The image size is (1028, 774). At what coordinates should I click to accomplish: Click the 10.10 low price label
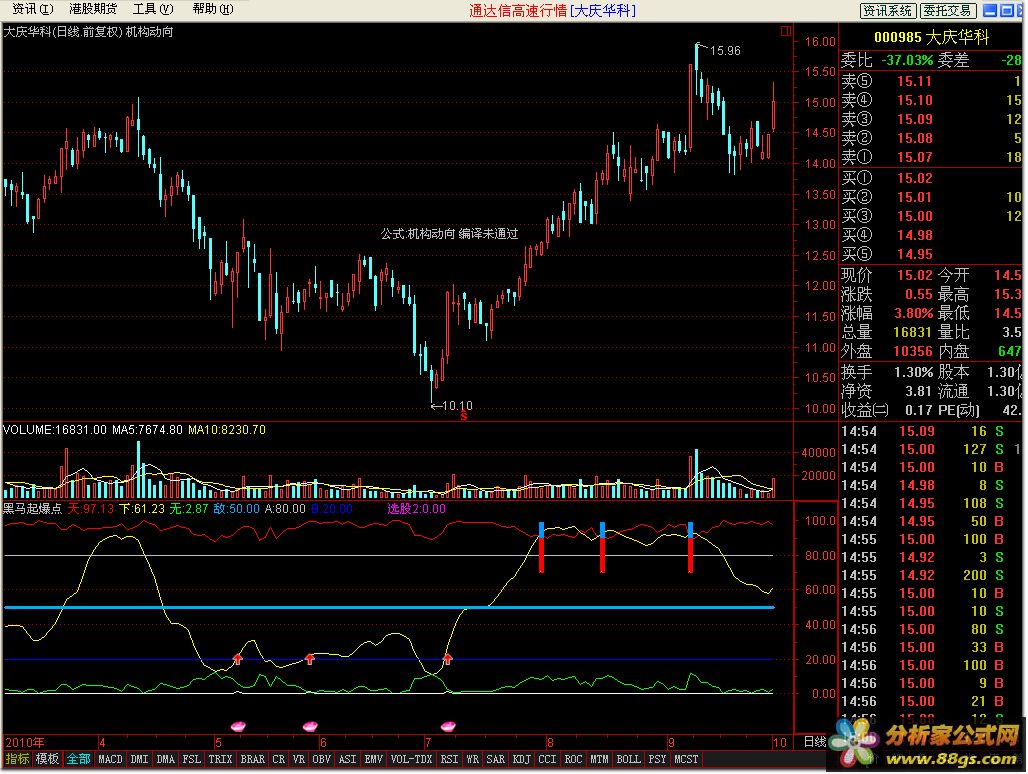coord(457,406)
